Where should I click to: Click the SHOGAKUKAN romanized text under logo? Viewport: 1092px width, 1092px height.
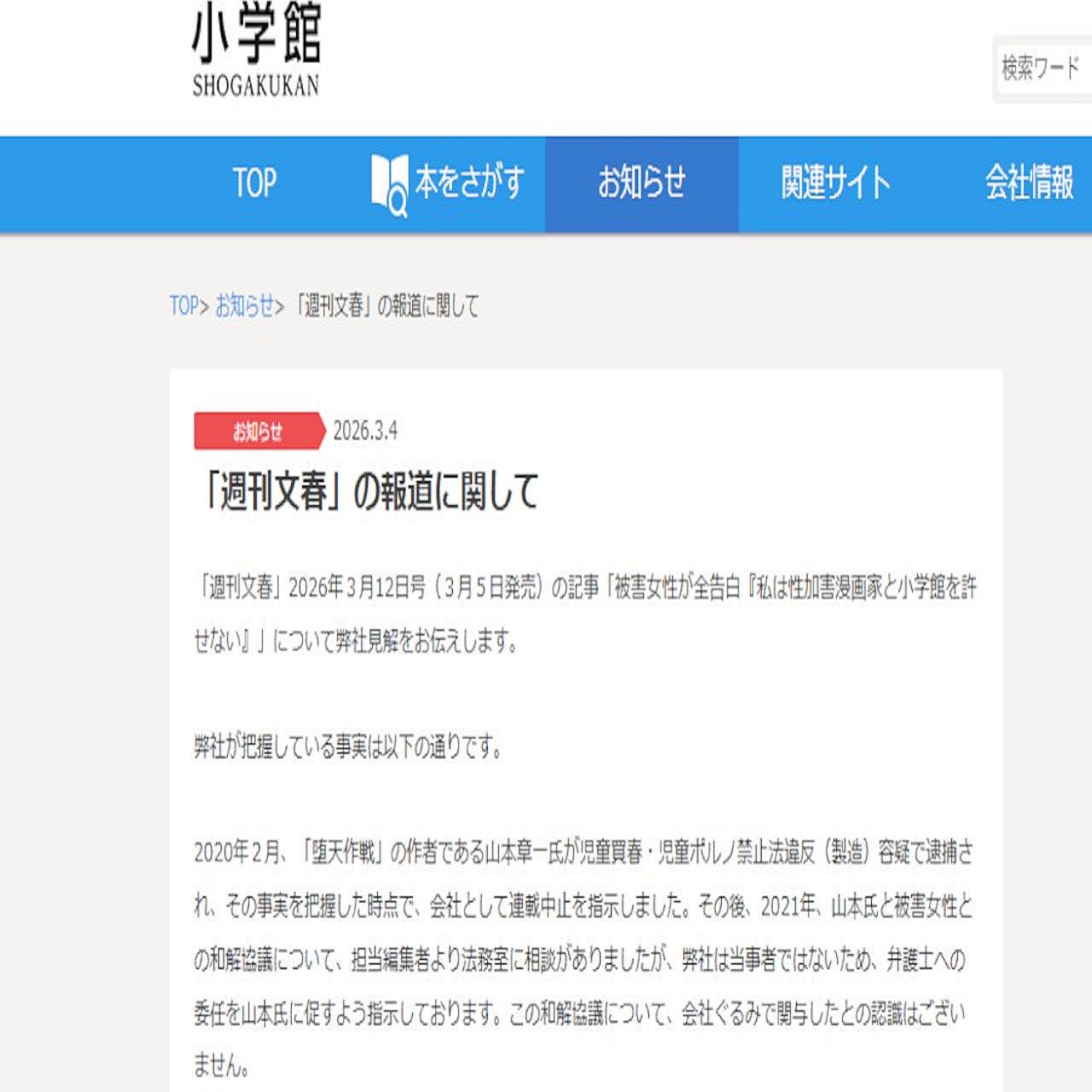click(x=256, y=85)
